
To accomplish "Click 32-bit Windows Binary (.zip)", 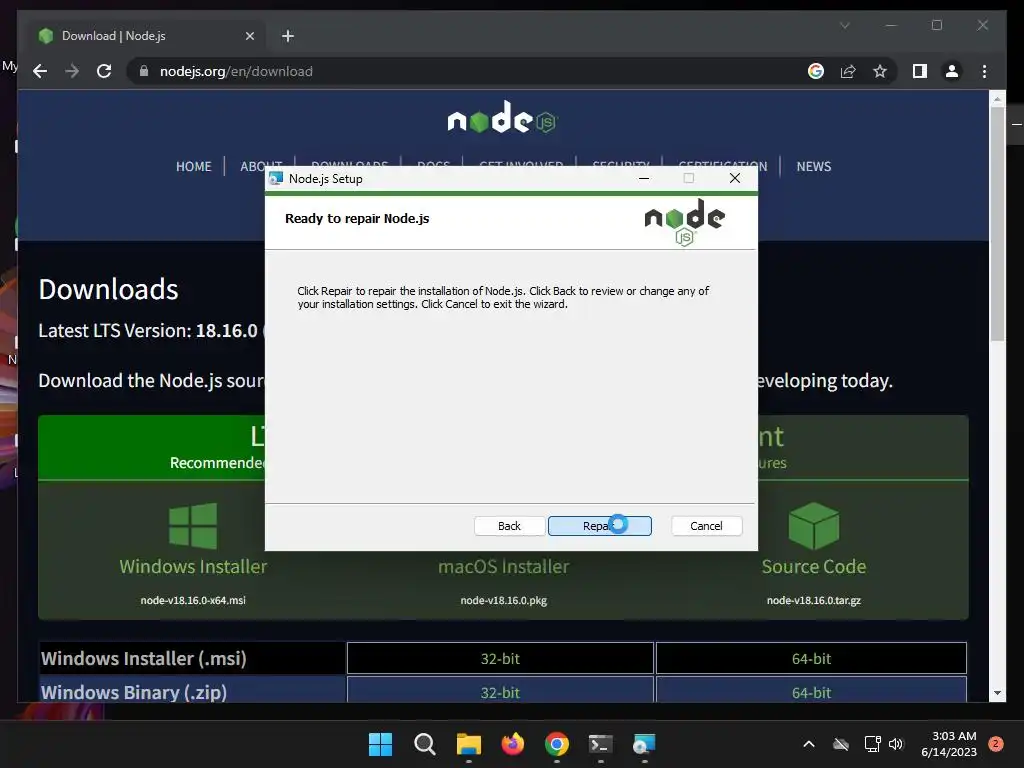I will (500, 691).
